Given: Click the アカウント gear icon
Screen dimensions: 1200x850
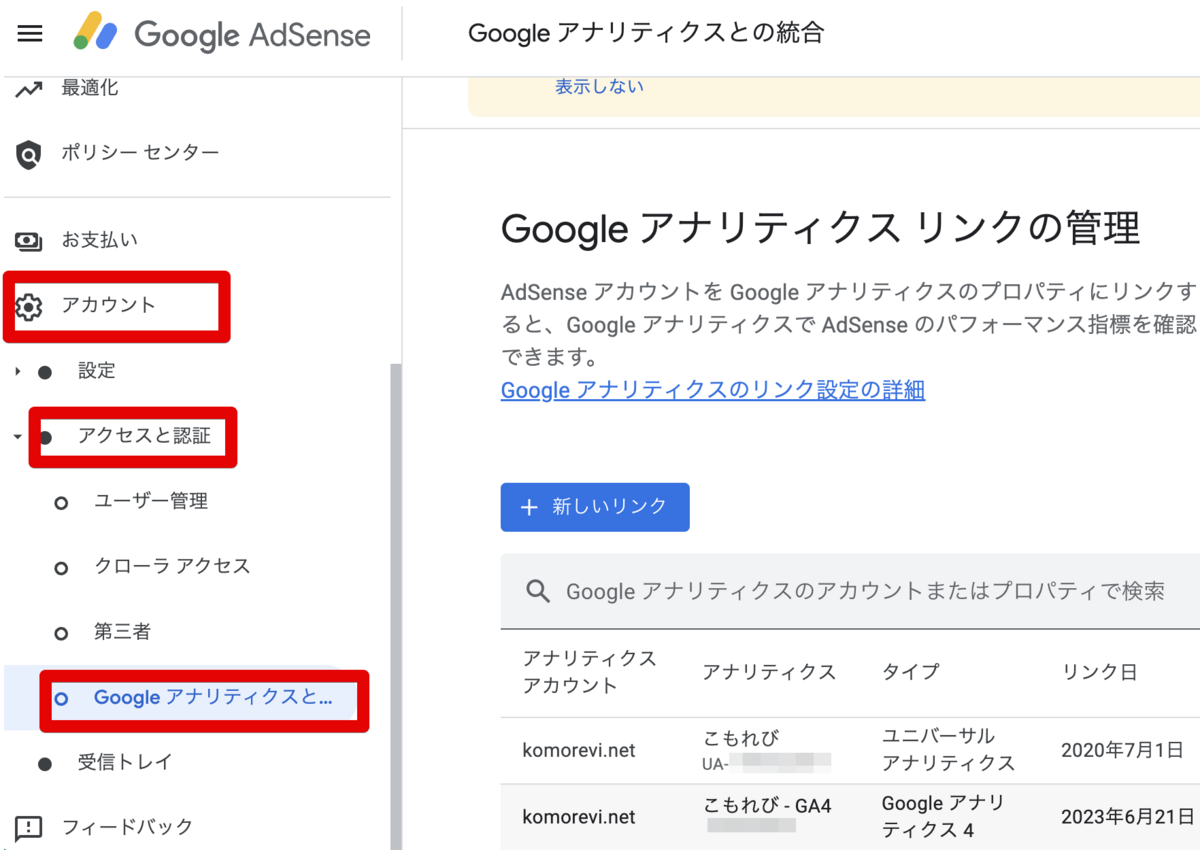Looking at the screenshot, I should (x=29, y=307).
